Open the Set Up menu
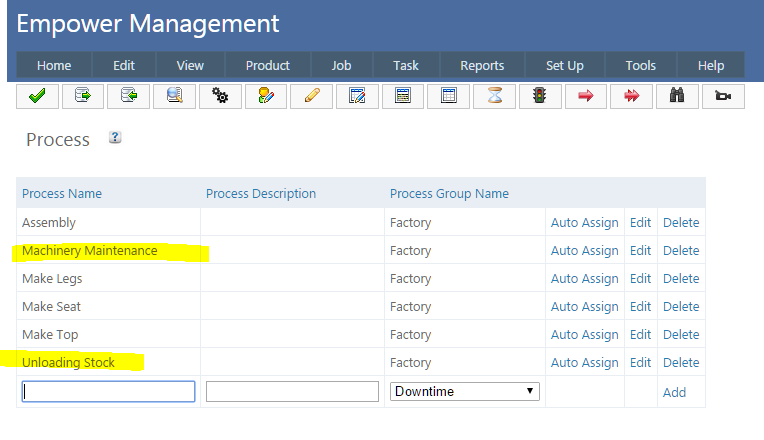 (x=564, y=66)
